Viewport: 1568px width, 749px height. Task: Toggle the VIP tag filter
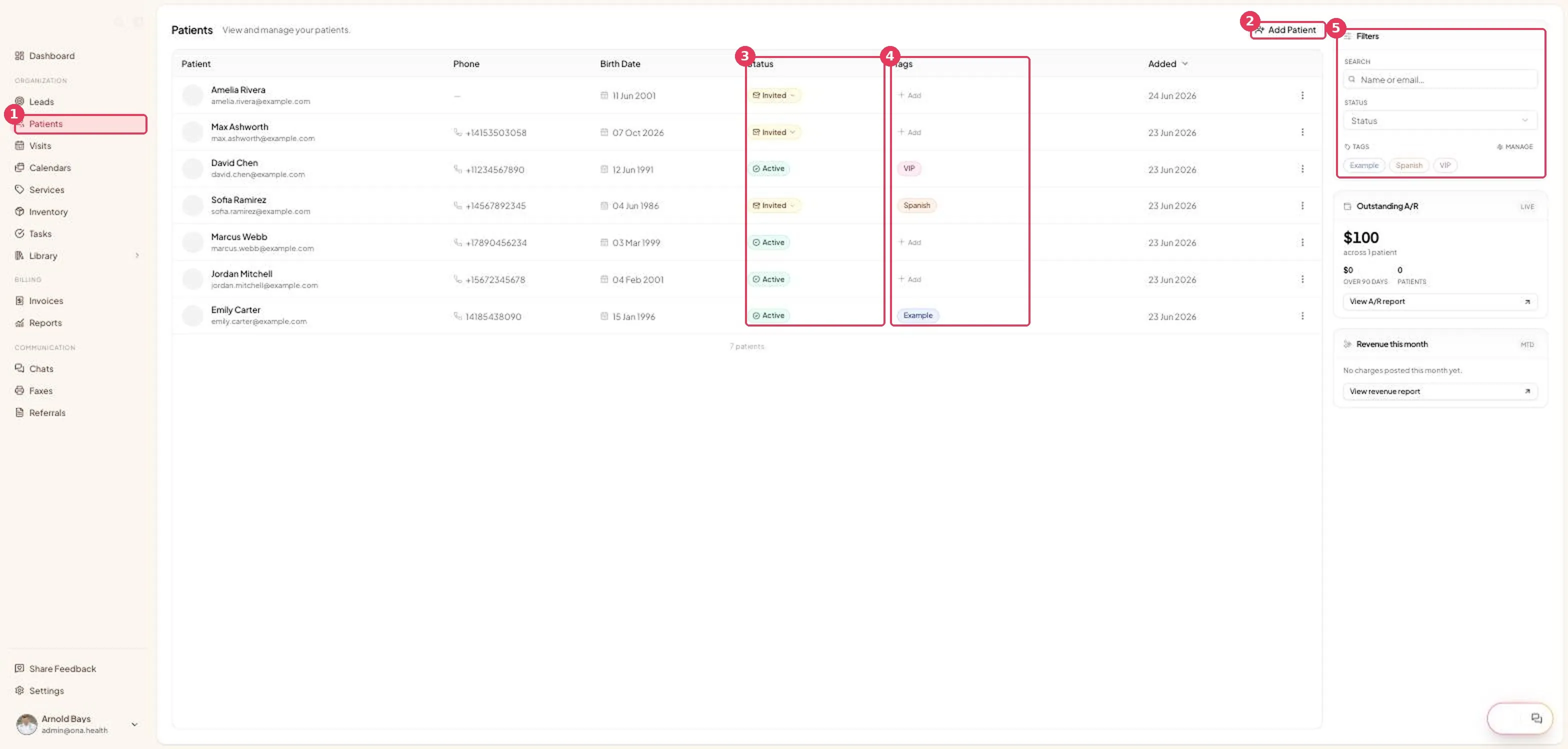[1445, 165]
